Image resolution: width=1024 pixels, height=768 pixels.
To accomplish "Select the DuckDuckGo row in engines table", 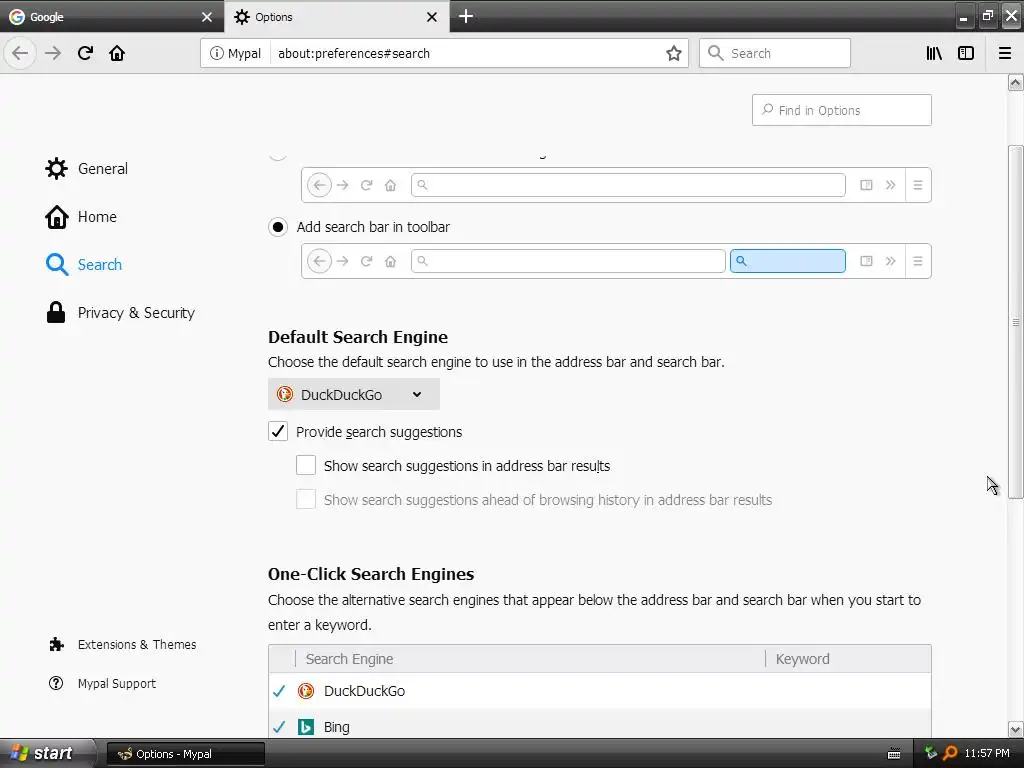I will pos(600,691).
